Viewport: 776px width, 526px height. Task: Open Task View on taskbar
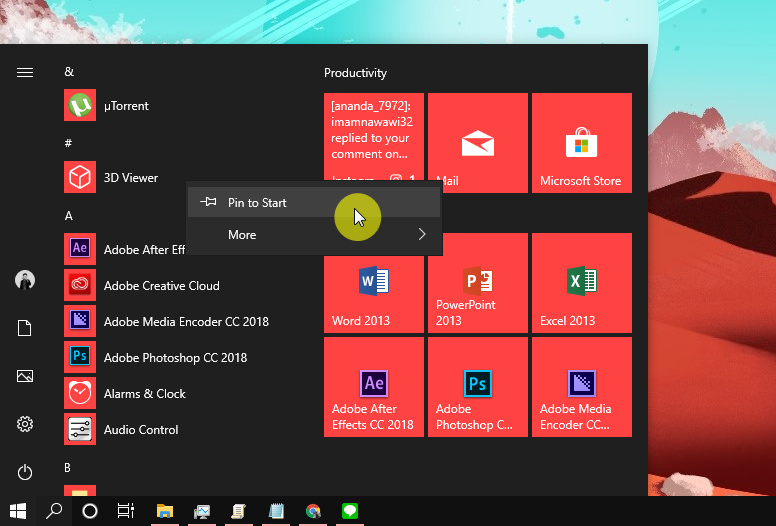(x=126, y=511)
